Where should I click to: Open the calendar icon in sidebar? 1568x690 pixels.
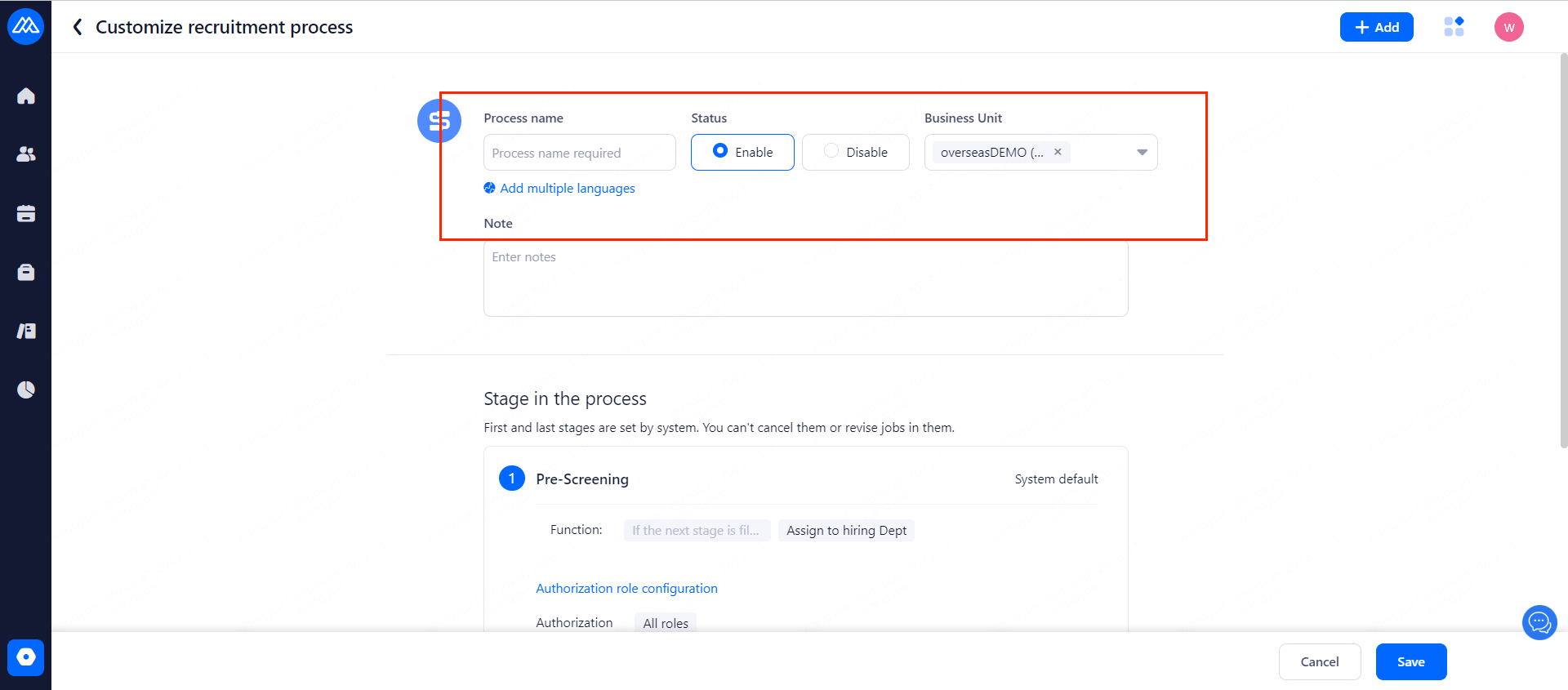26,214
